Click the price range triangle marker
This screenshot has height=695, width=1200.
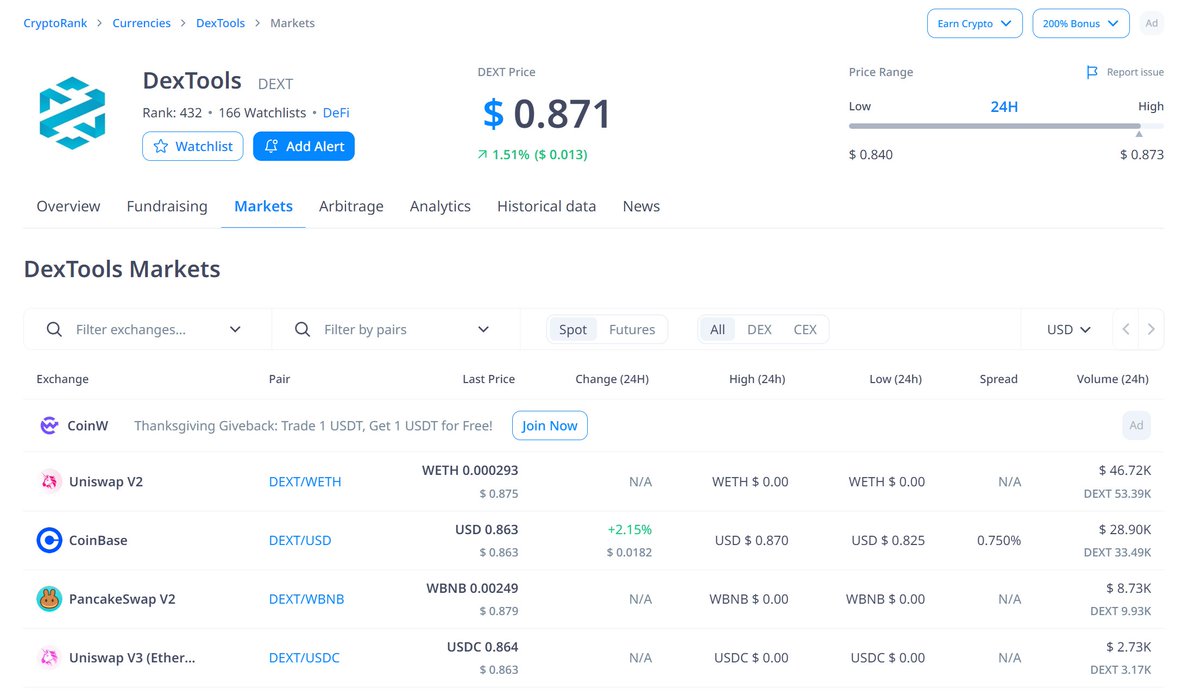click(1138, 134)
